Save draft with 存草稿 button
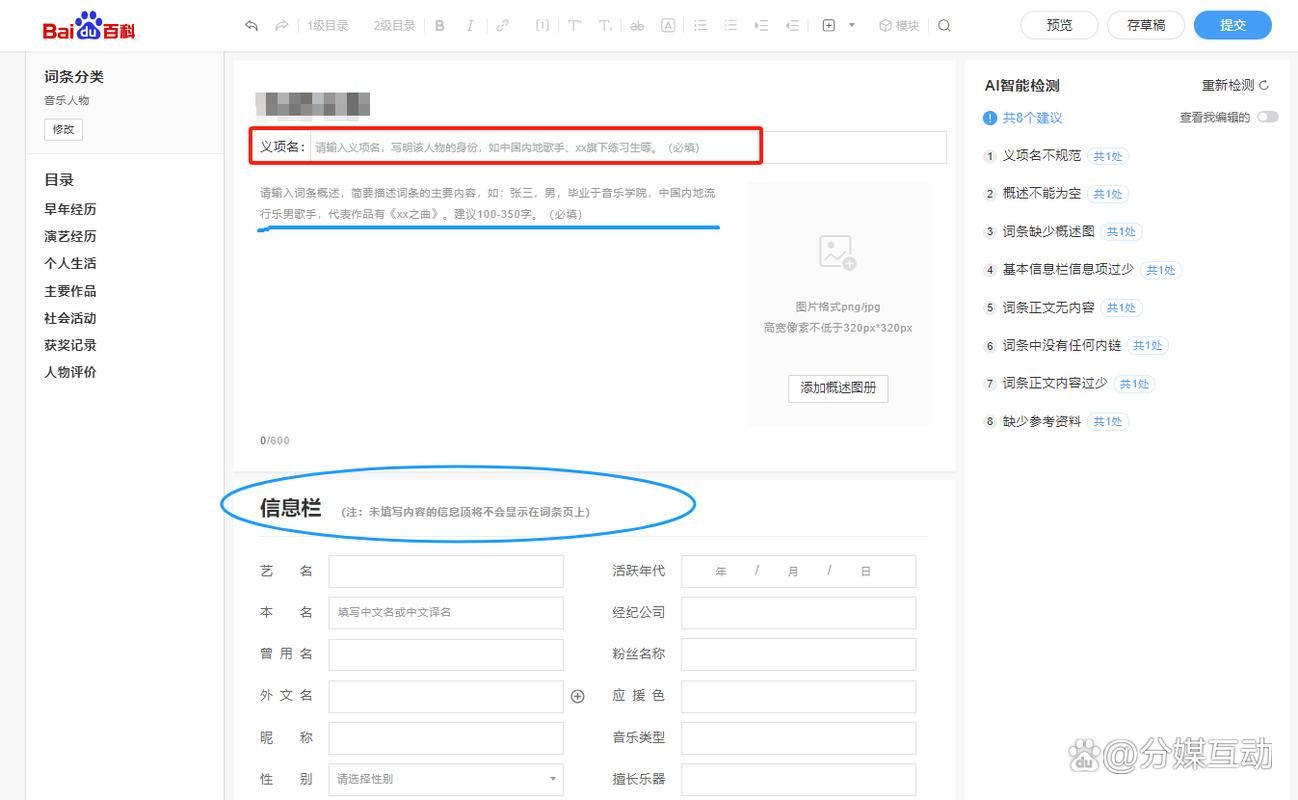Screen dimensions: 1298x800 click(1146, 25)
